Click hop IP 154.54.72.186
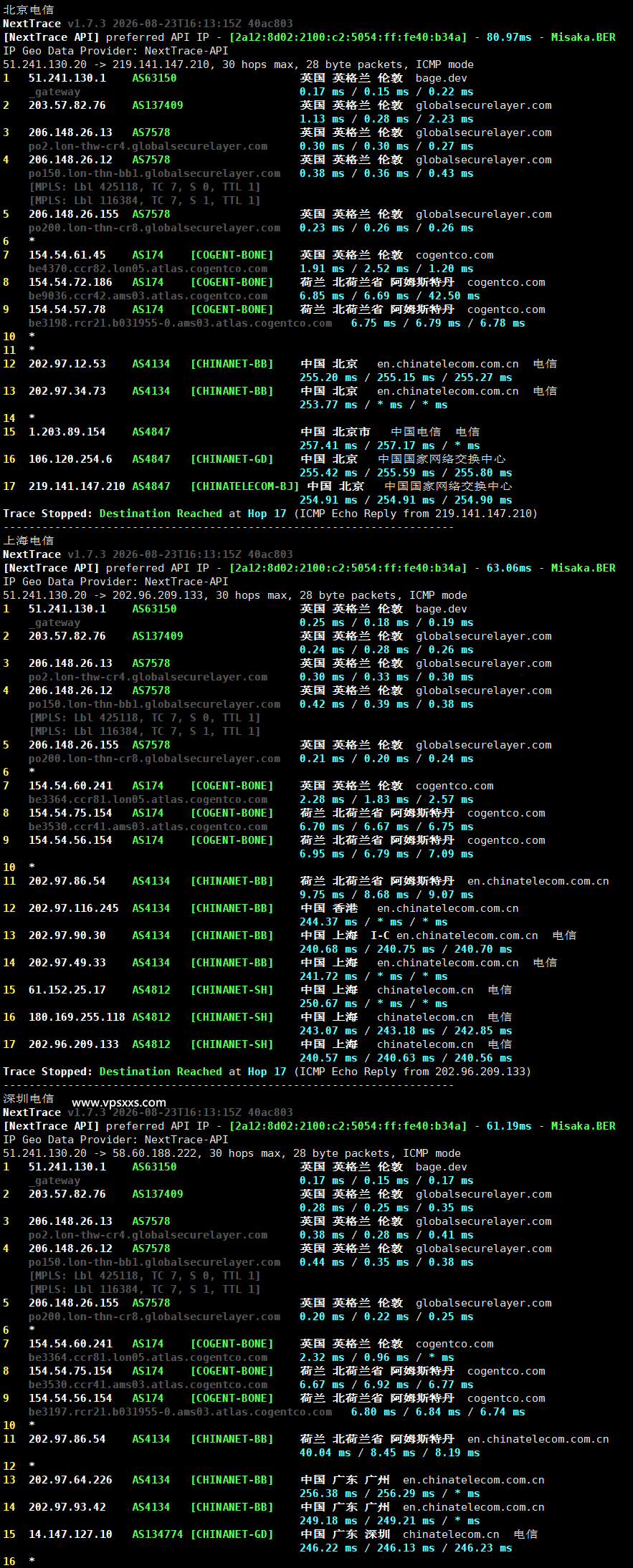Screen dimensions: 633x1568 tap(70, 282)
